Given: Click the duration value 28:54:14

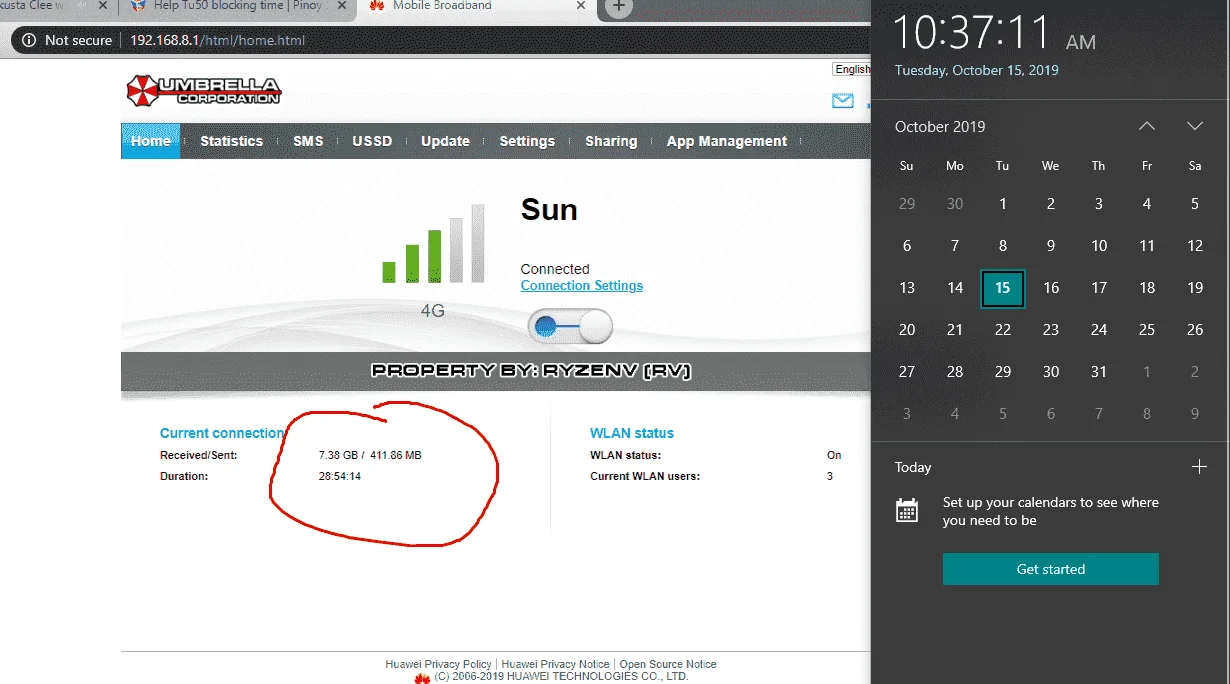Looking at the screenshot, I should point(340,476).
